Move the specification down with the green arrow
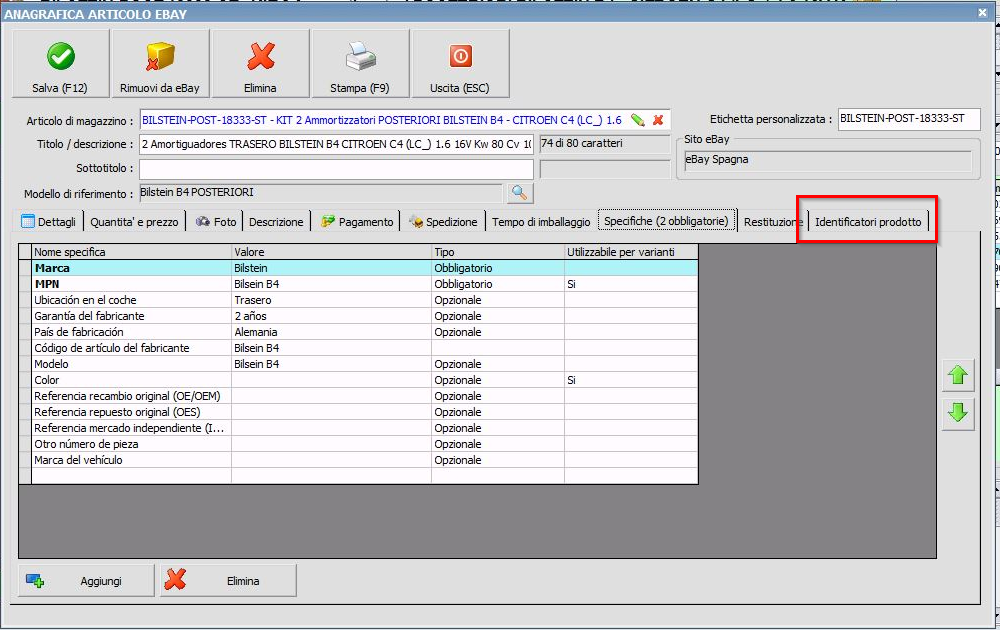 coord(958,413)
